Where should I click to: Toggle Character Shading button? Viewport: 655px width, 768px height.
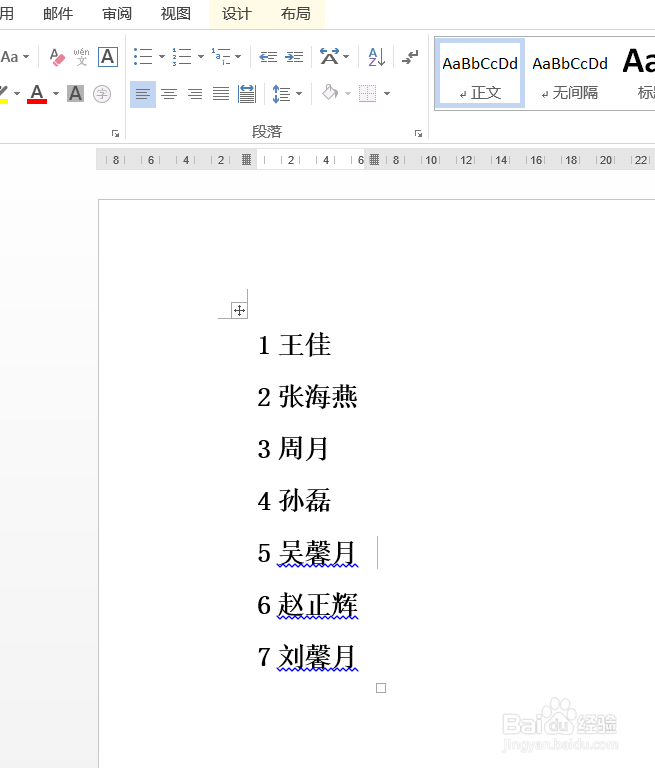75,93
